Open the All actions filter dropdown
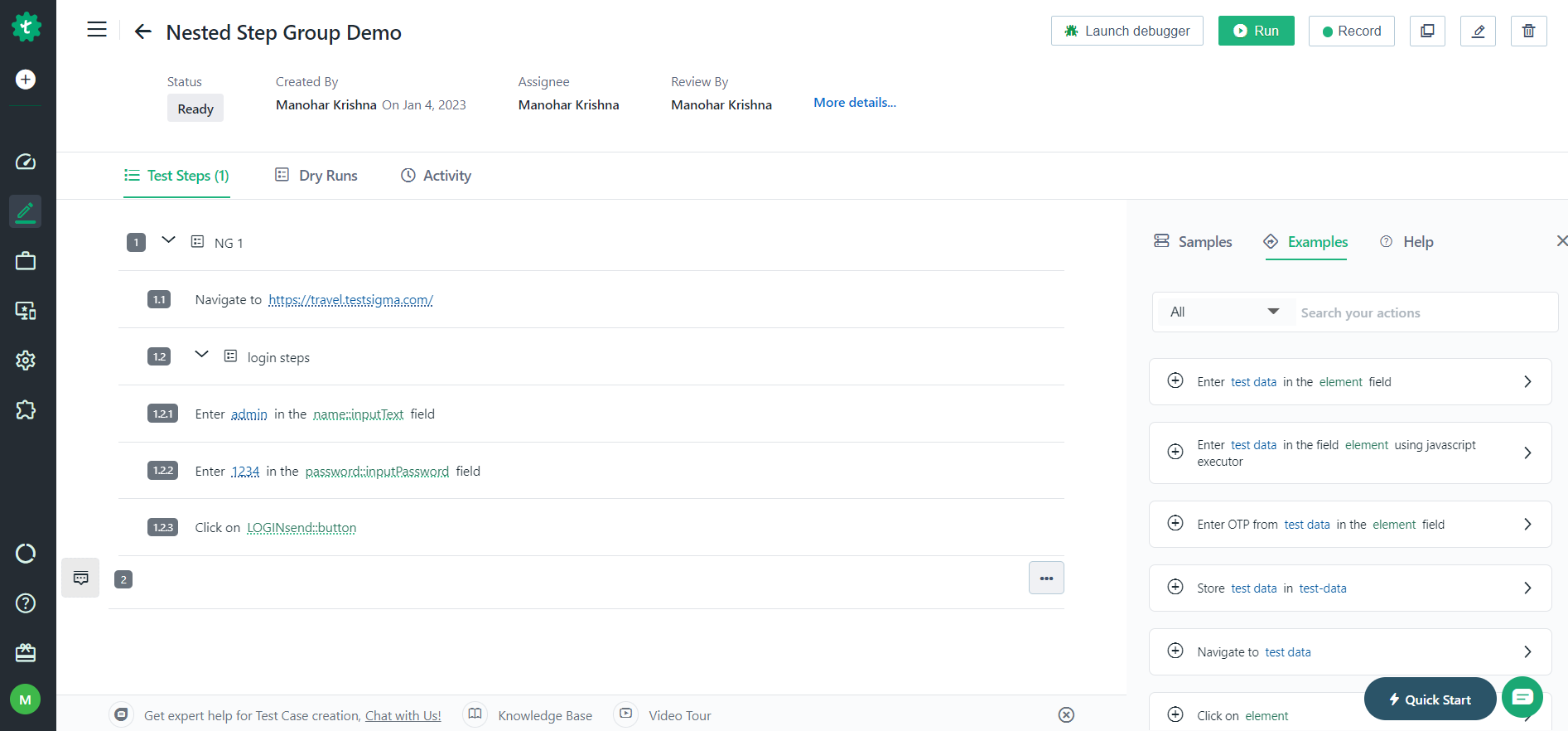The width and height of the screenshot is (1568, 731). pyautogui.click(x=1224, y=312)
